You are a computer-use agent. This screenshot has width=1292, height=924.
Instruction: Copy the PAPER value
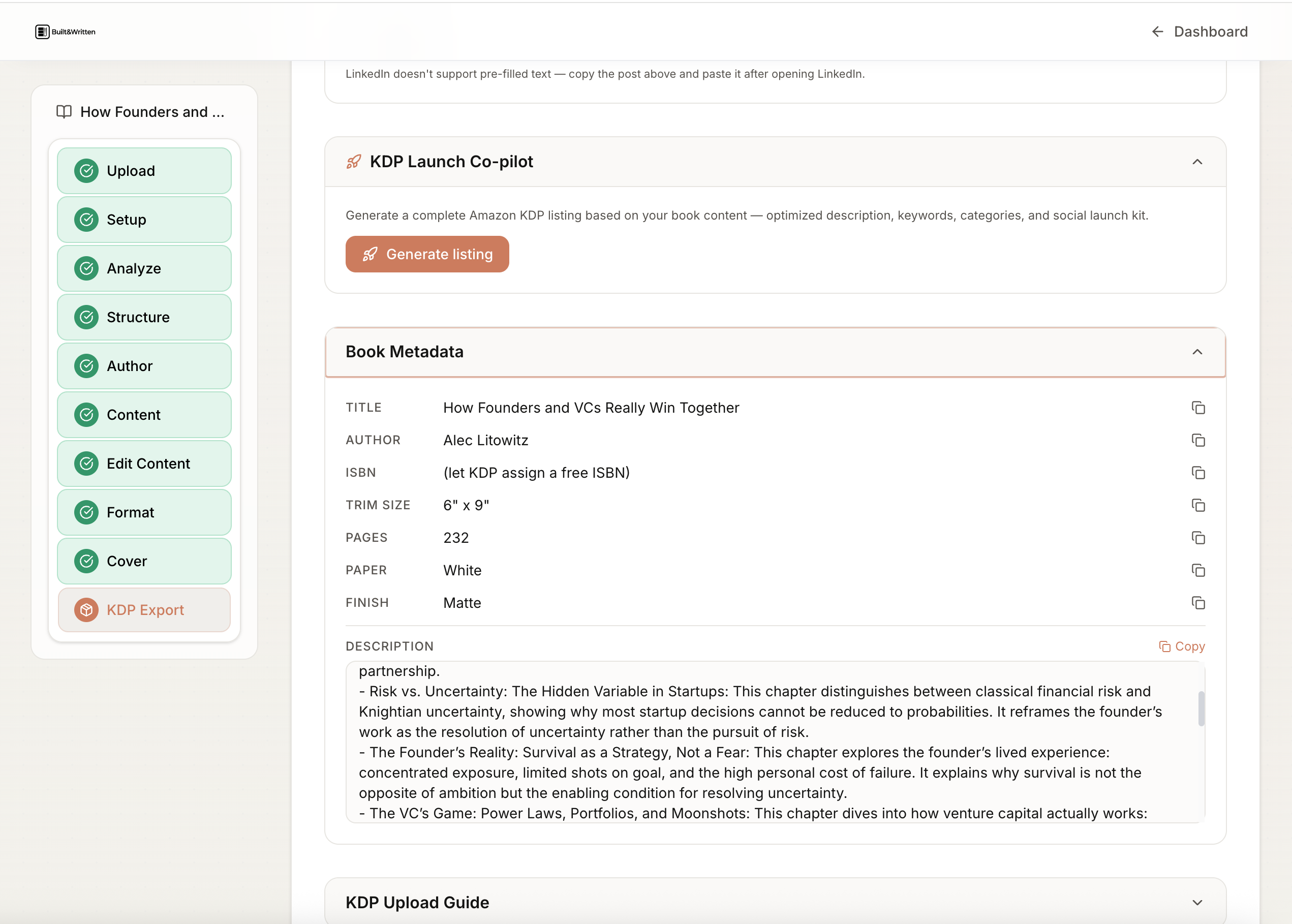(1198, 570)
